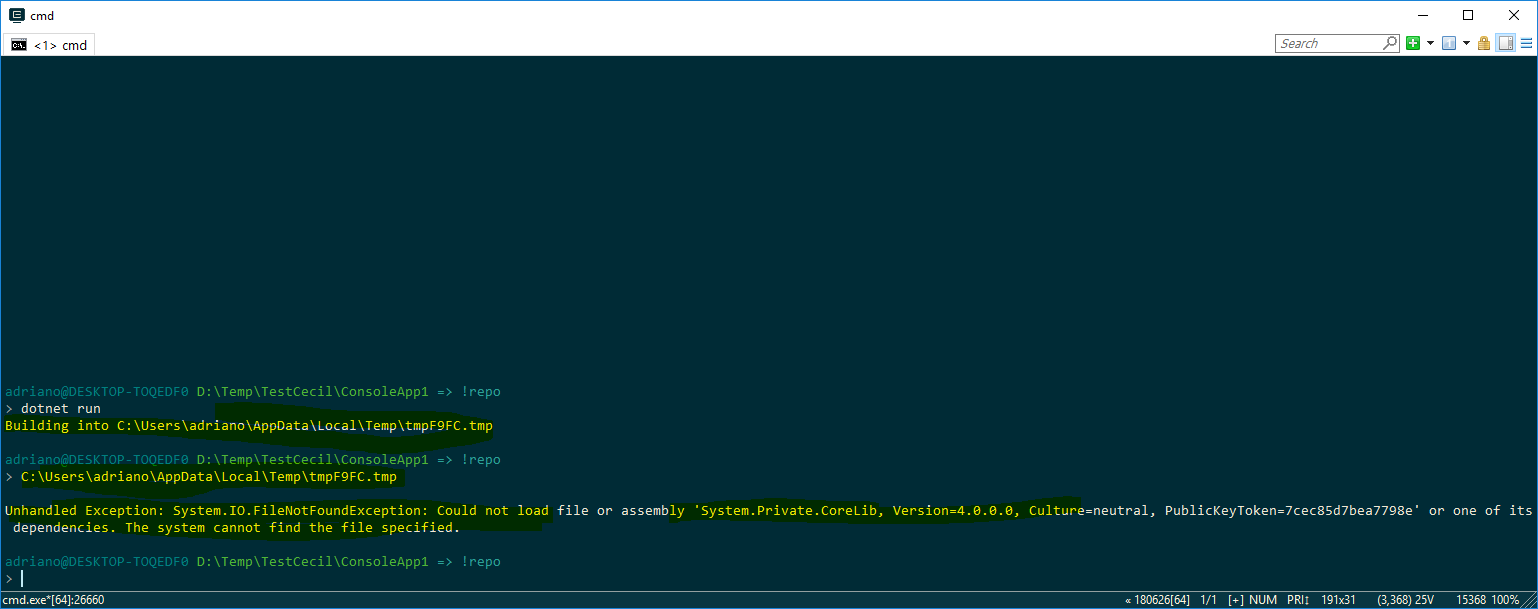The image size is (1538, 609).
Task: Click the console lock padlock icon
Action: pos(1483,43)
